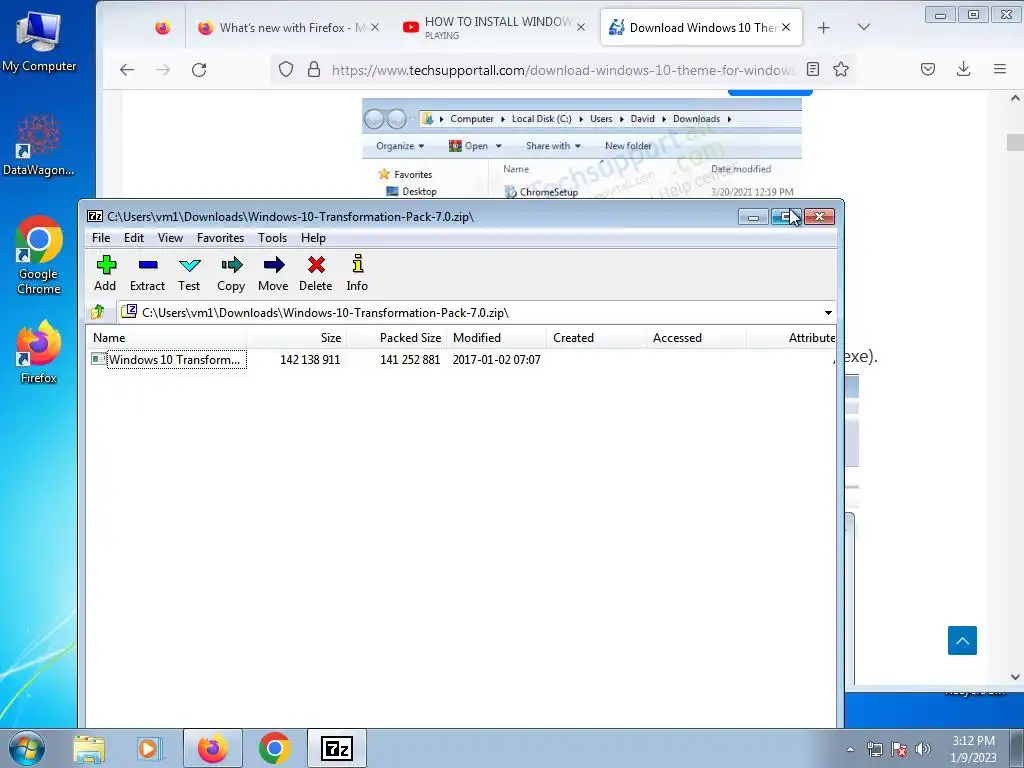The image size is (1024, 768).
Task: Open the Help menu in 7-Zip
Action: 313,238
